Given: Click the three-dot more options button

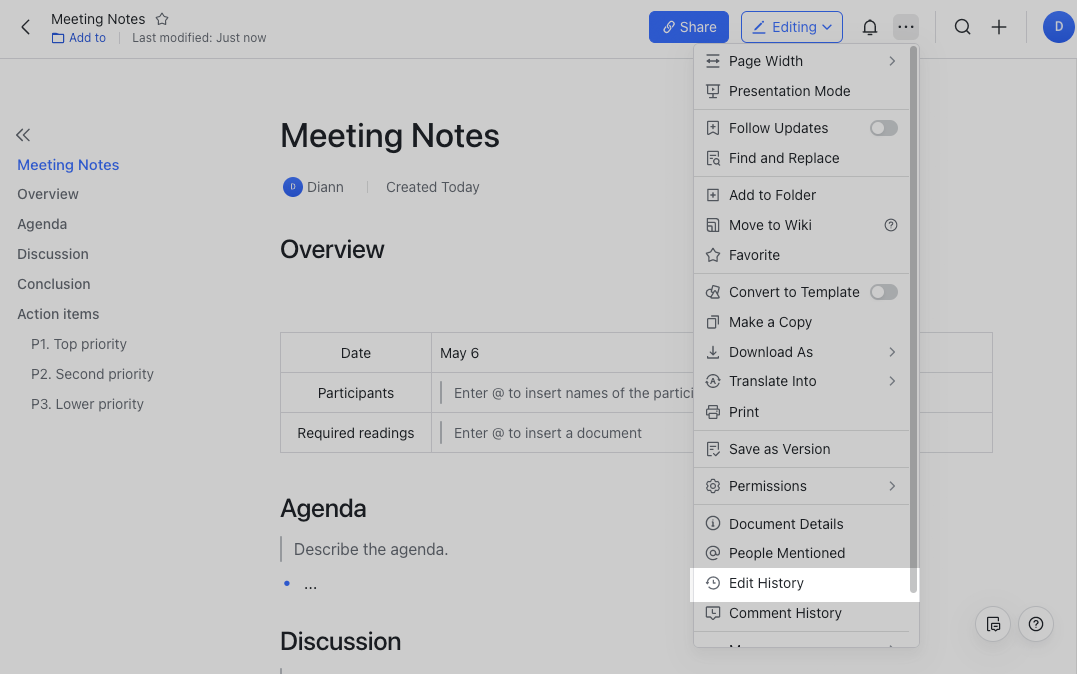Looking at the screenshot, I should tap(906, 27).
